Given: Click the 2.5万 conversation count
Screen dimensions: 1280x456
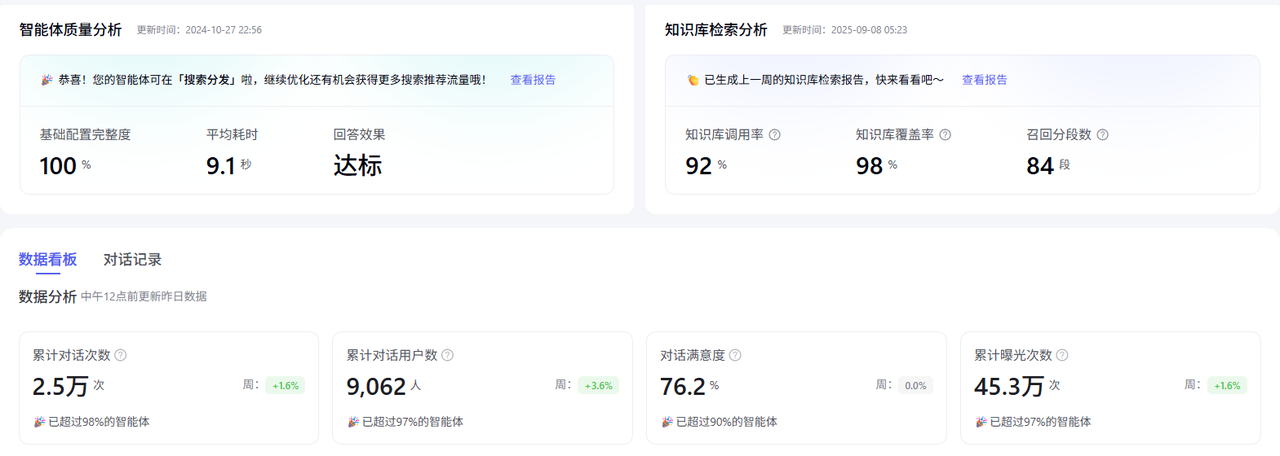Looking at the screenshot, I should click(x=61, y=386).
